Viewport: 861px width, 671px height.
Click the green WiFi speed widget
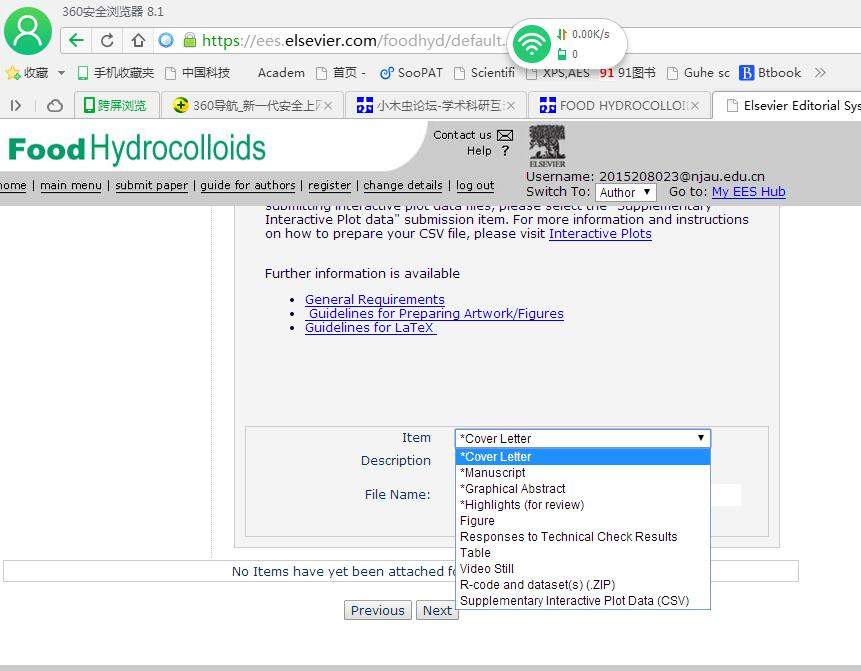tap(530, 44)
